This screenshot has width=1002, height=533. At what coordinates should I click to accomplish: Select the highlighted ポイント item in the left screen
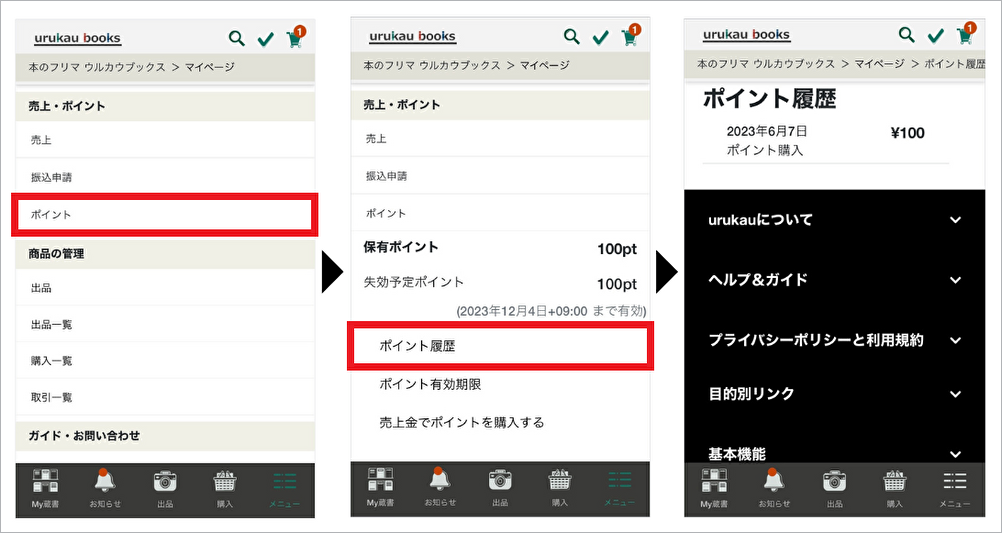click(165, 215)
